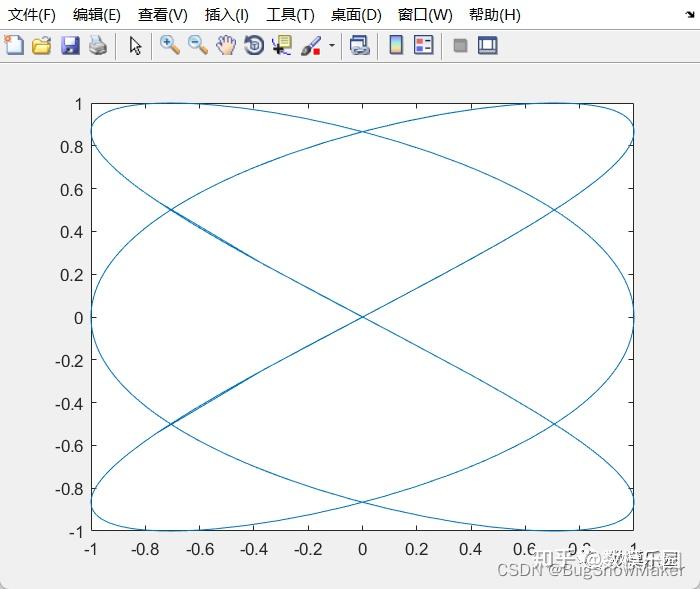Image resolution: width=700 pixels, height=589 pixels.
Task: Click the New Figure icon
Action: click(x=14, y=46)
